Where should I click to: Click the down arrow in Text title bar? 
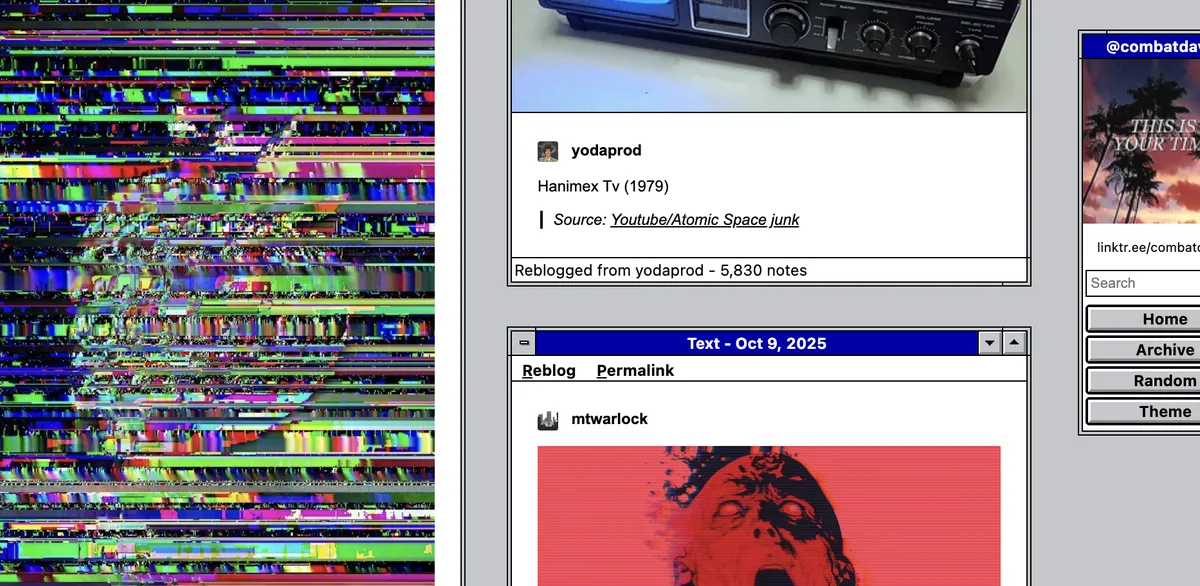(989, 344)
